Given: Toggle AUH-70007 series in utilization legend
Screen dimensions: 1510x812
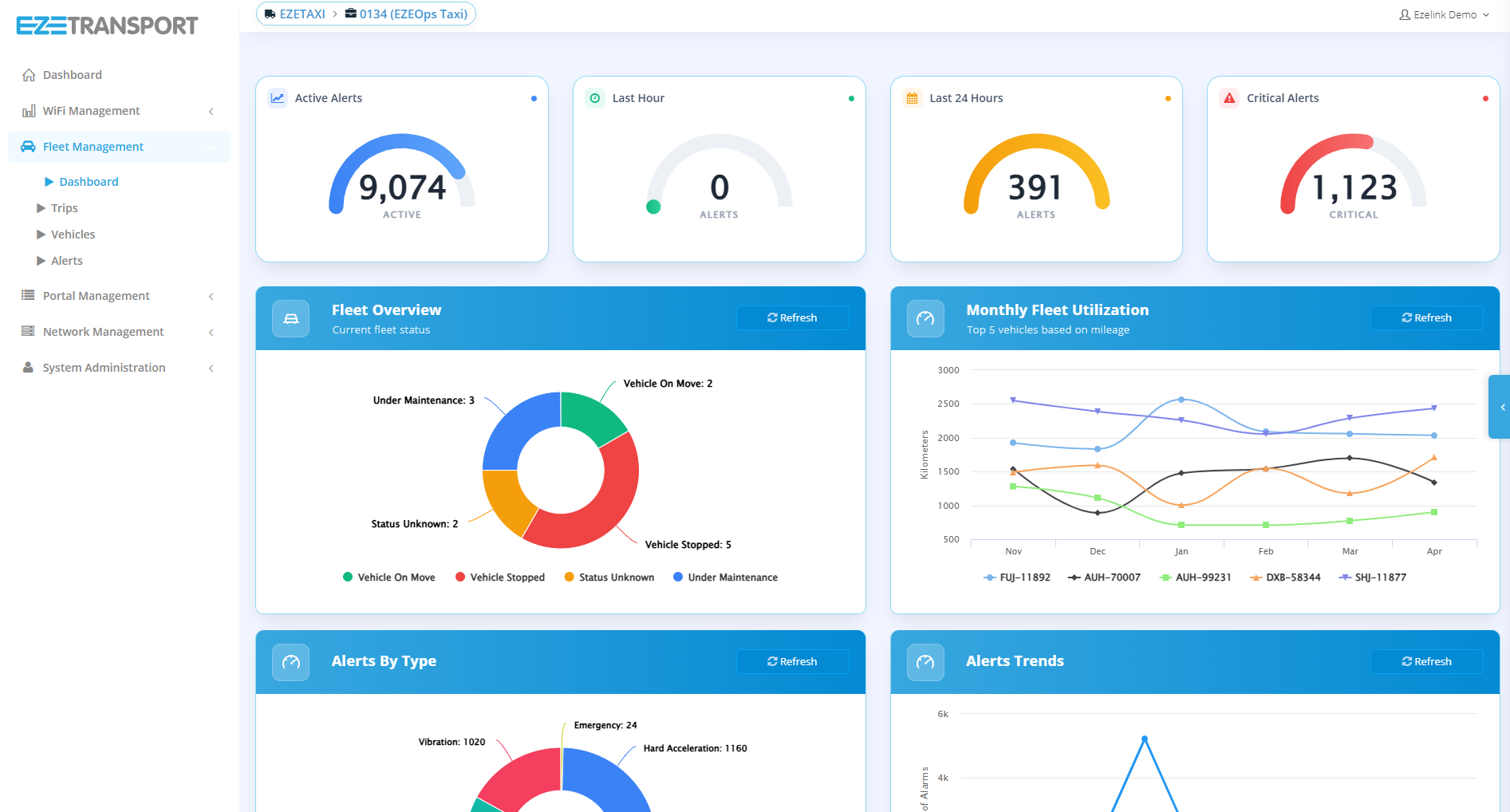Looking at the screenshot, I should click(1105, 577).
